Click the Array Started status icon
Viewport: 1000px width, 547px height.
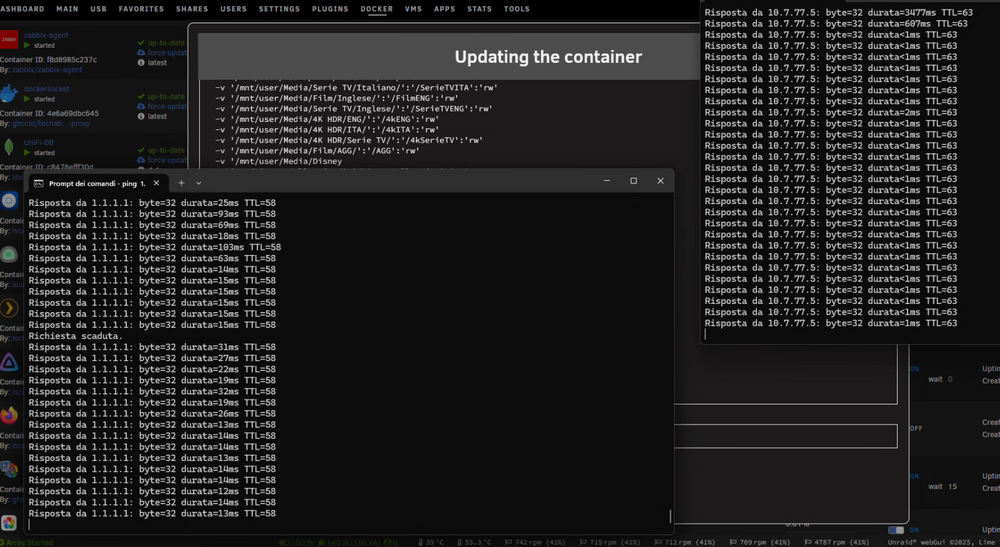[x=3, y=543]
